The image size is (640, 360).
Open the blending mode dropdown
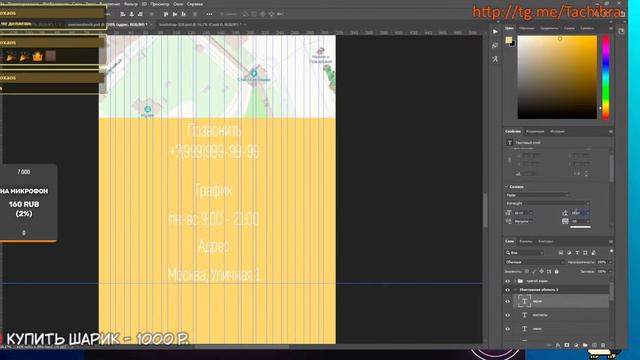[535, 262]
